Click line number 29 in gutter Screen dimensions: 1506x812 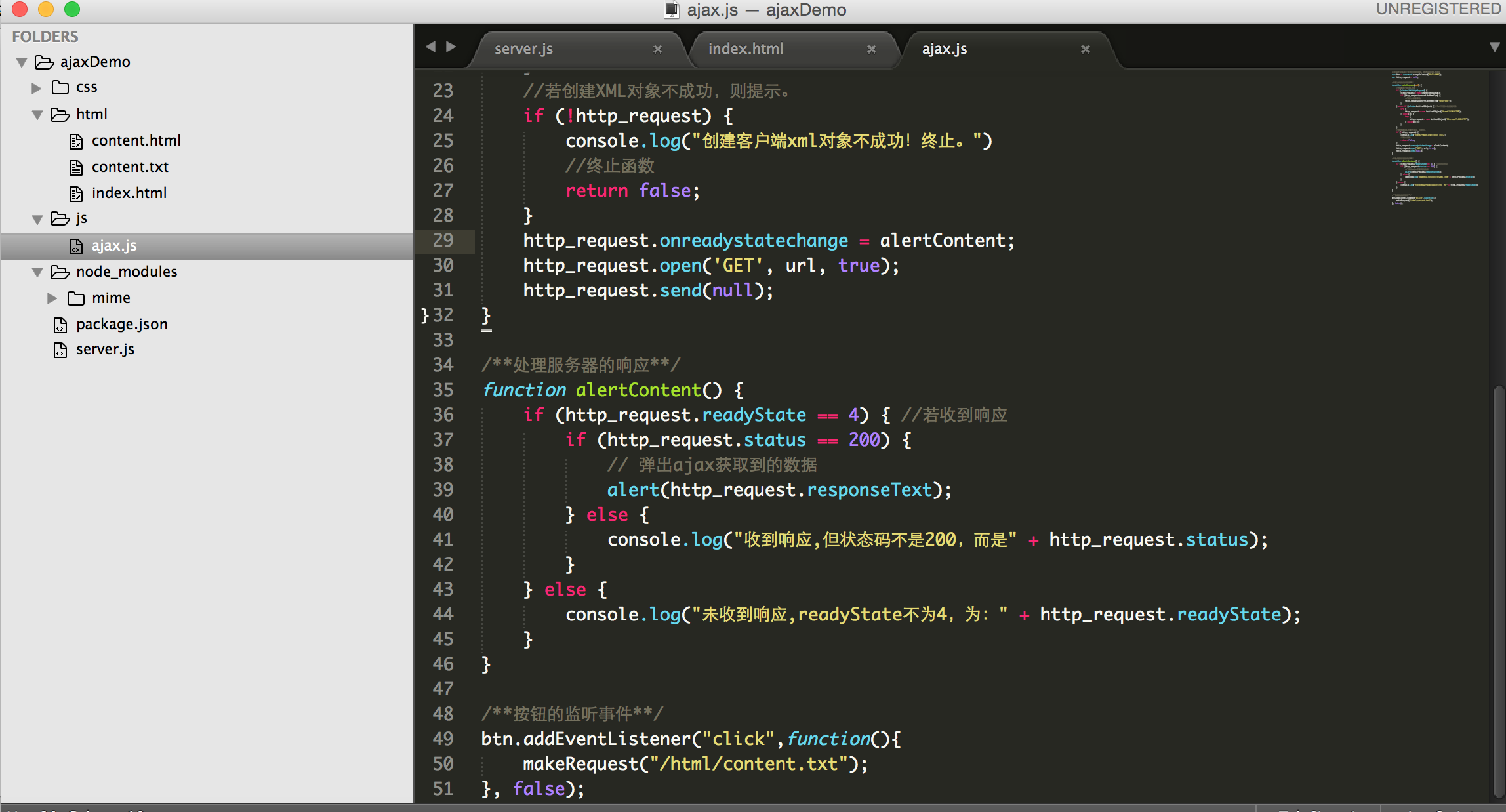[443, 241]
